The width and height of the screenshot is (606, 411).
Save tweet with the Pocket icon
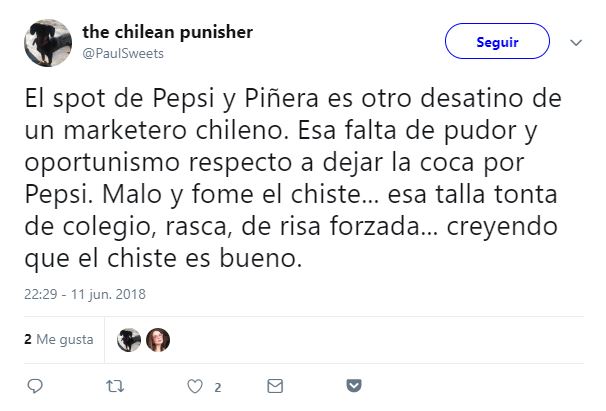(x=353, y=386)
